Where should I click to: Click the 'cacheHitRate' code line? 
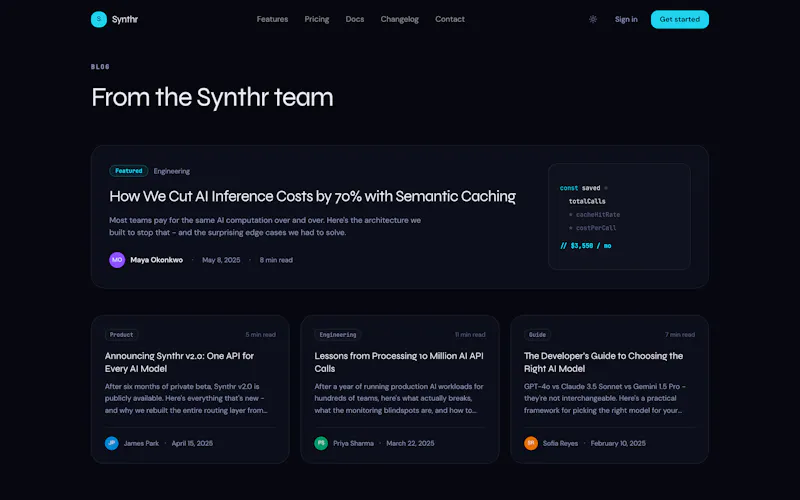pyautogui.click(x=594, y=215)
